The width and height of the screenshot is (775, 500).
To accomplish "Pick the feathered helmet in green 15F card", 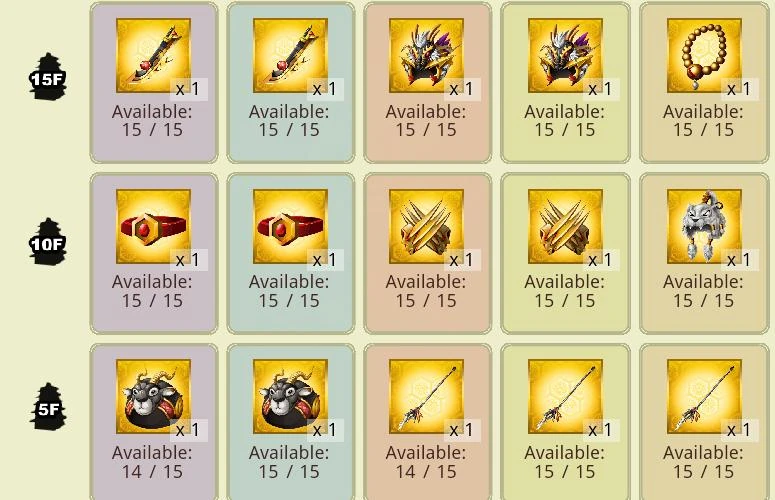I will tap(565, 55).
